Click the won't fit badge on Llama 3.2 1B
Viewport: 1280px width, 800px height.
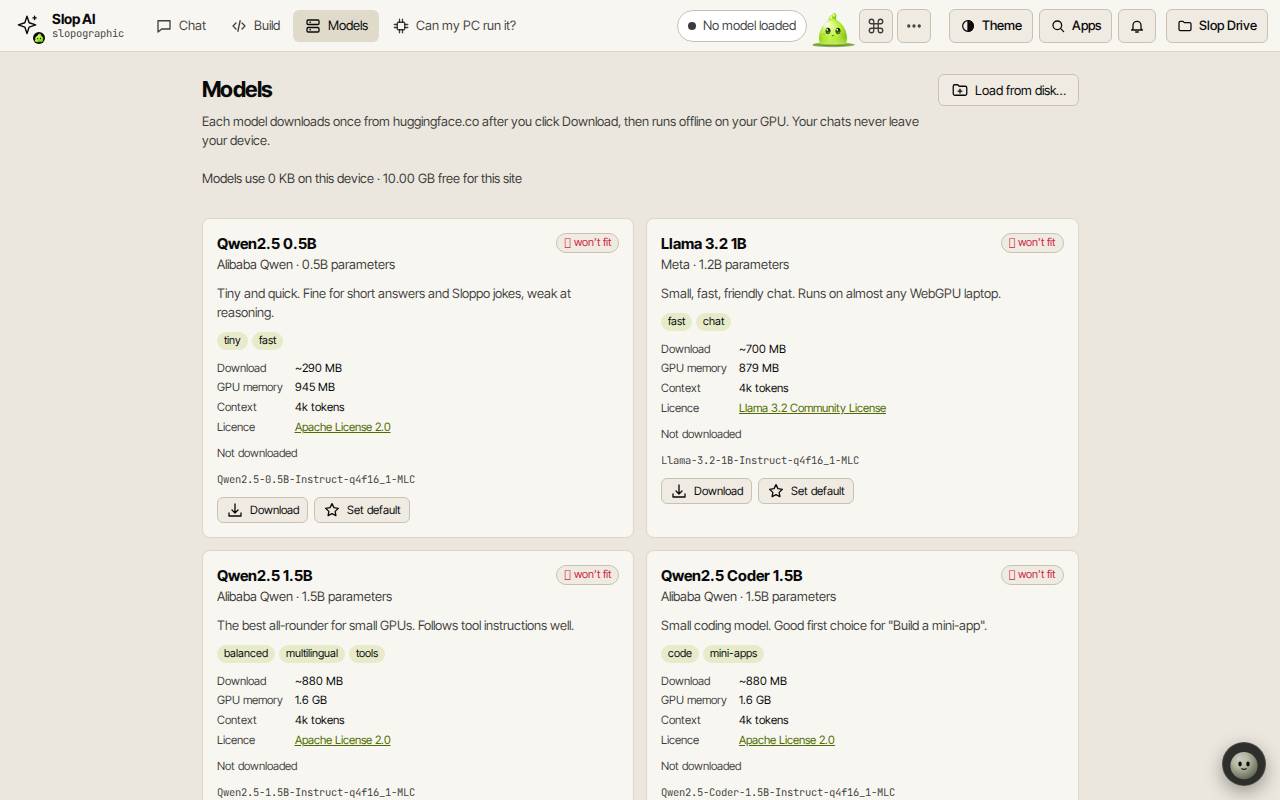point(1032,243)
